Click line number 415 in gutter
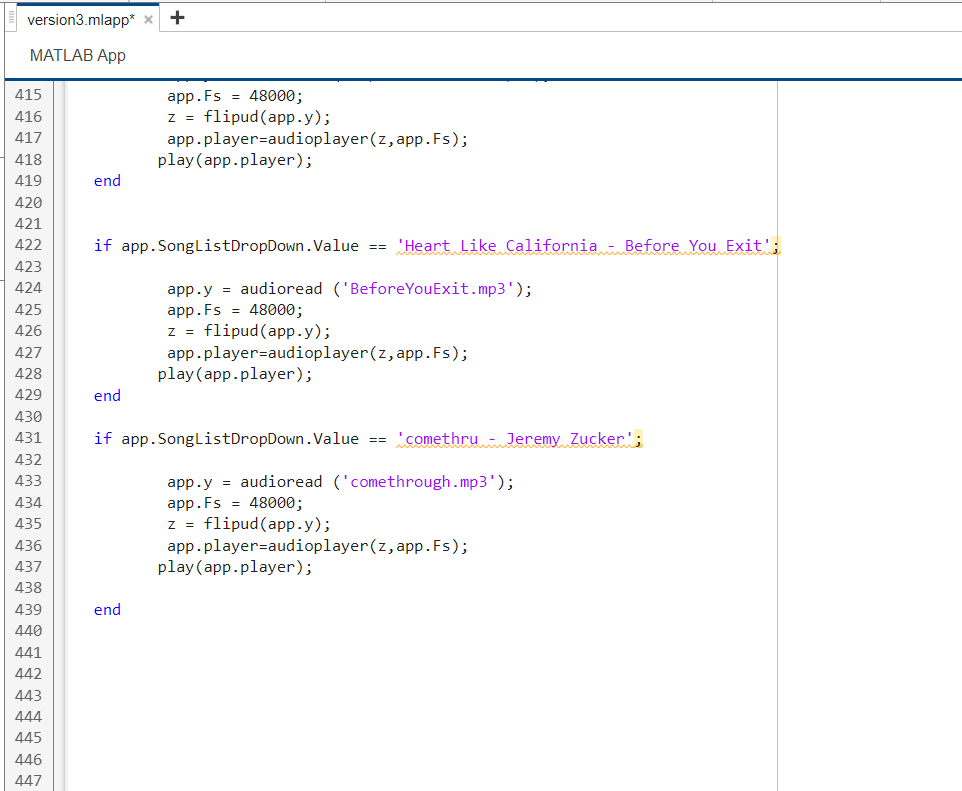This screenshot has width=962, height=791. [x=28, y=95]
